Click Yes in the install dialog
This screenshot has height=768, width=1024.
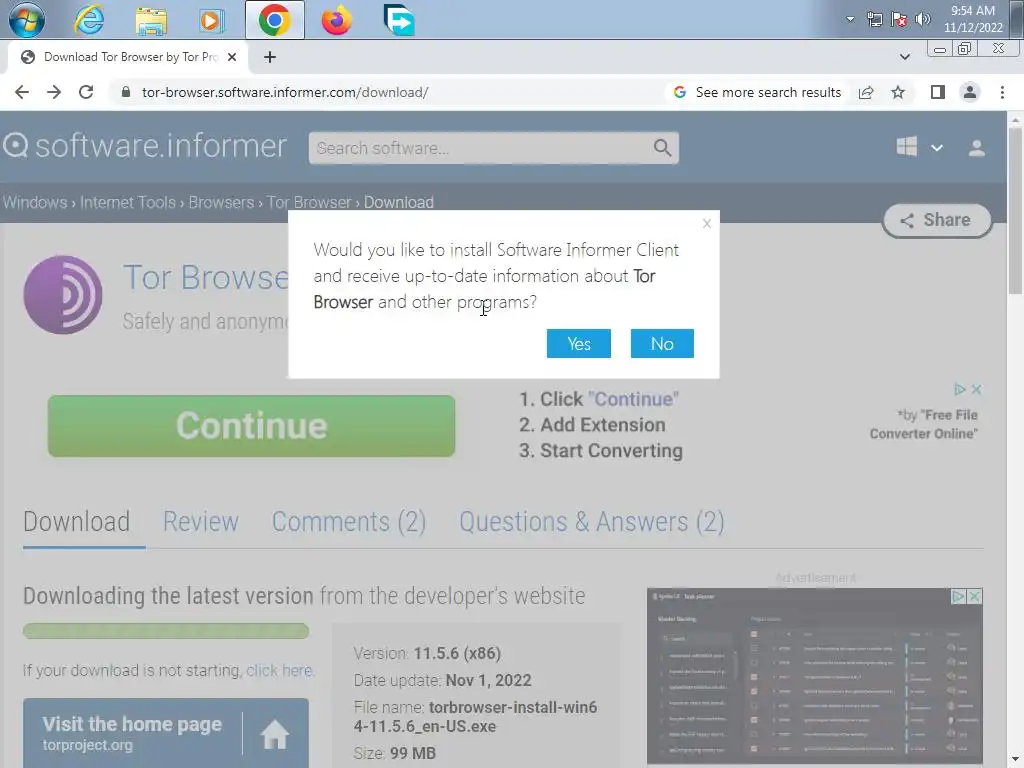pyautogui.click(x=579, y=344)
